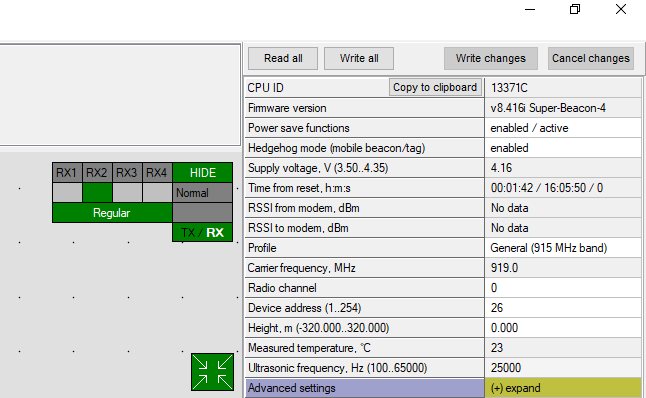Toggle the RX4 sensor cell
Image resolution: width=646 pixels, height=398 pixels.
click(x=157, y=192)
